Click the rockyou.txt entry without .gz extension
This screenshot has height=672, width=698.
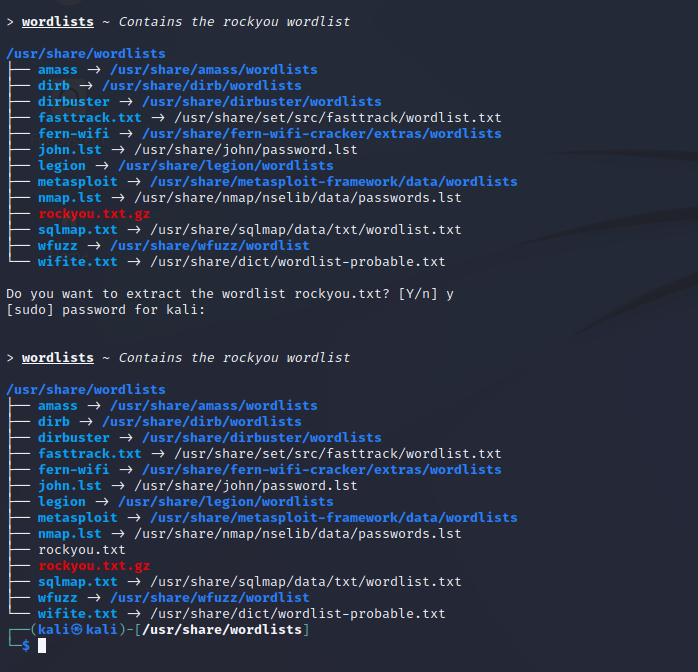pyautogui.click(x=81, y=550)
